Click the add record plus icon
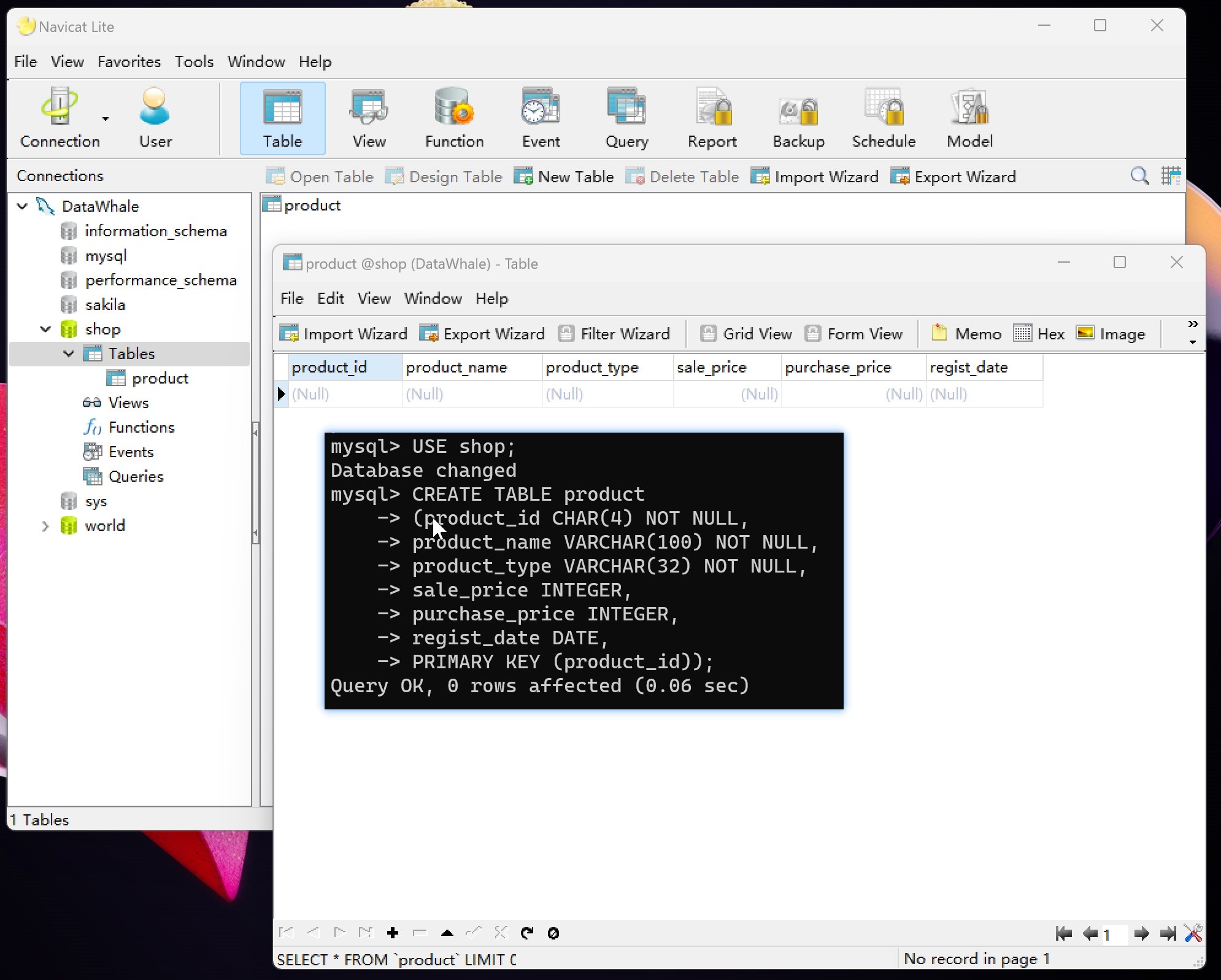The image size is (1221, 980). tap(393, 933)
